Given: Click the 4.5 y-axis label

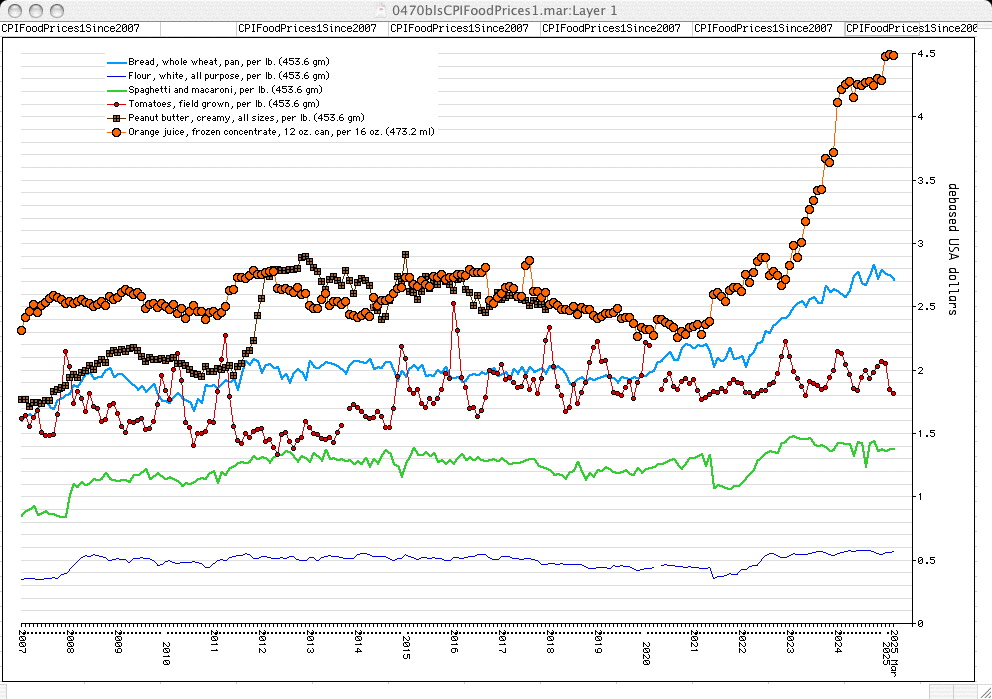Looking at the screenshot, I should click(x=926, y=54).
